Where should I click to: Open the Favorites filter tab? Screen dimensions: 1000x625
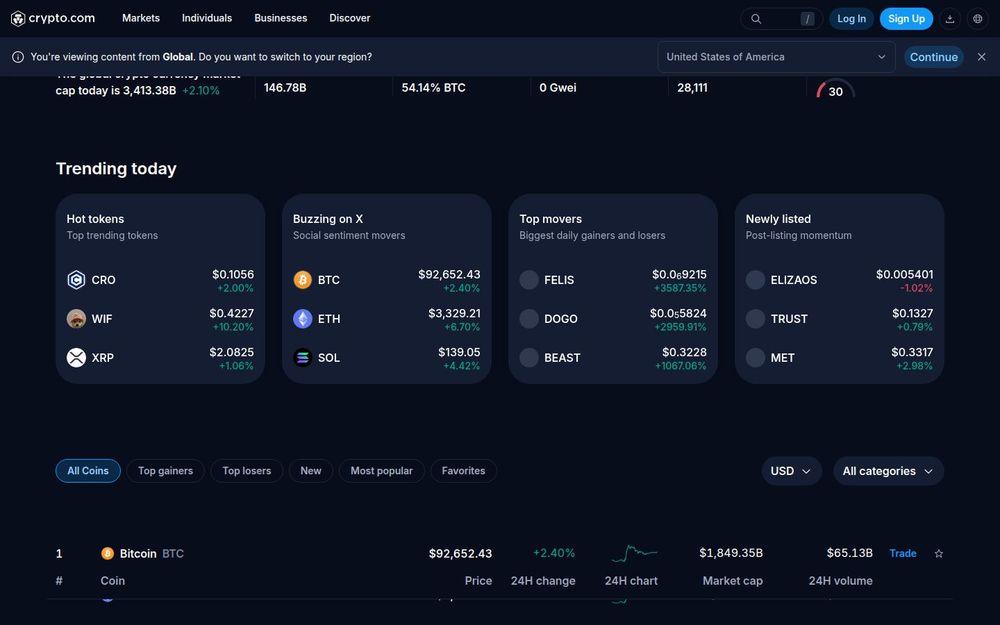(464, 471)
